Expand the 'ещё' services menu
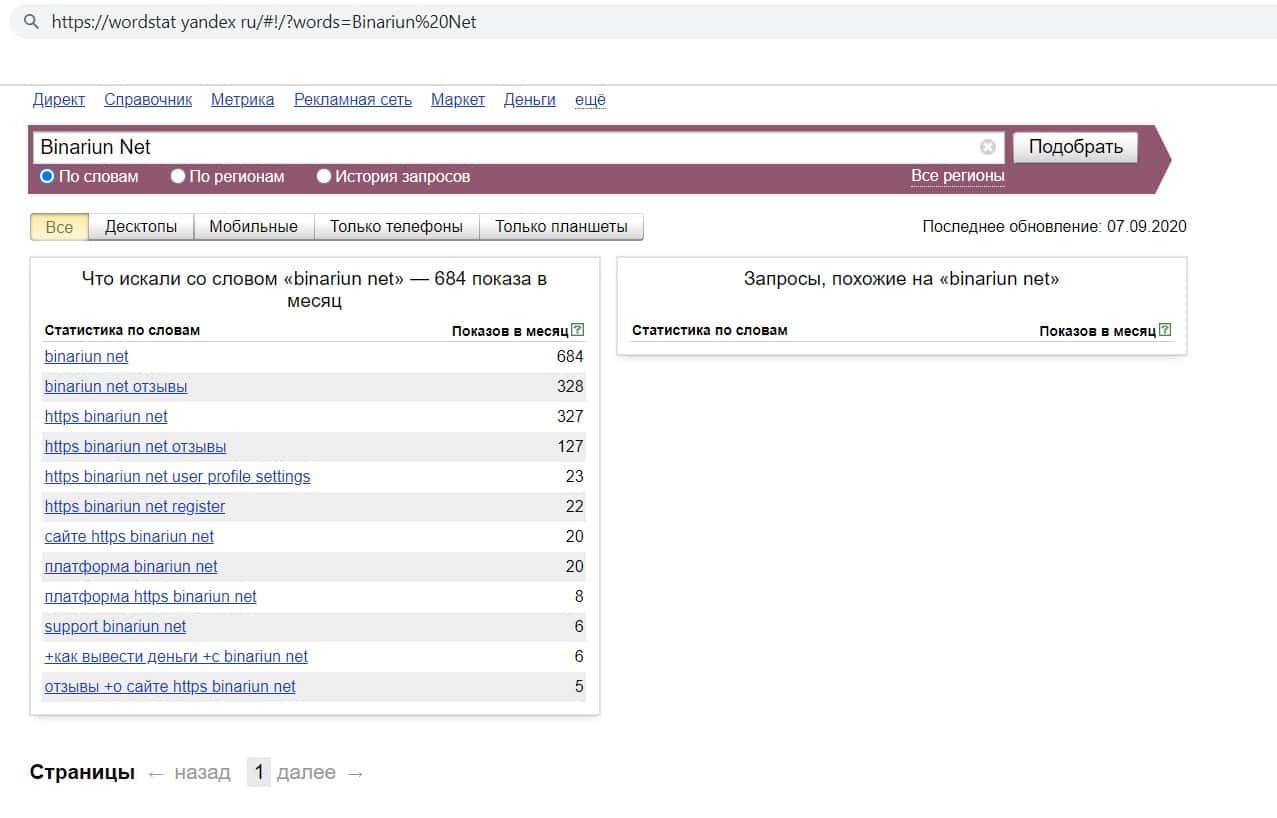 click(590, 99)
